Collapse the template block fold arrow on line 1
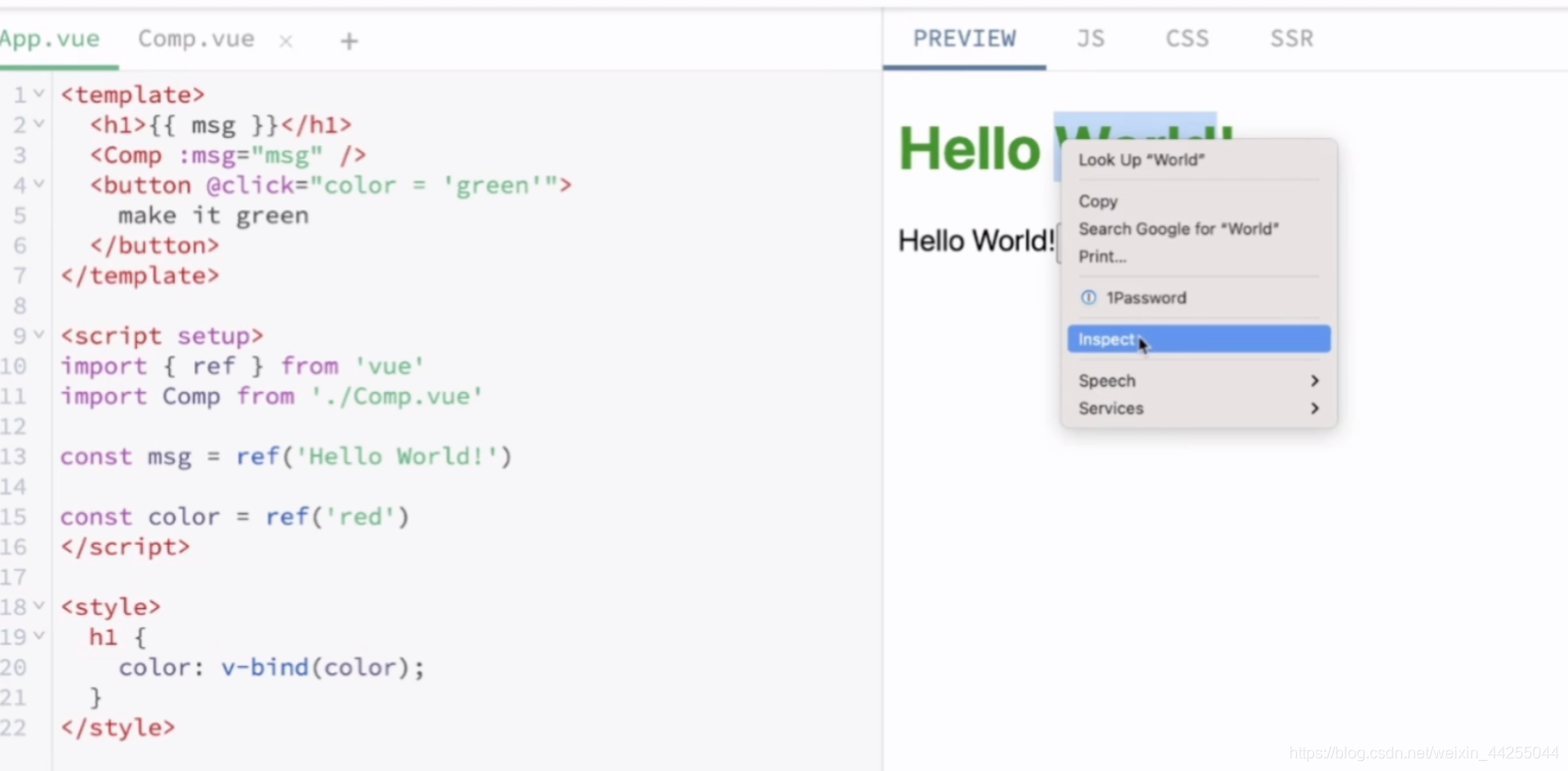Image resolution: width=1568 pixels, height=771 pixels. coord(39,94)
